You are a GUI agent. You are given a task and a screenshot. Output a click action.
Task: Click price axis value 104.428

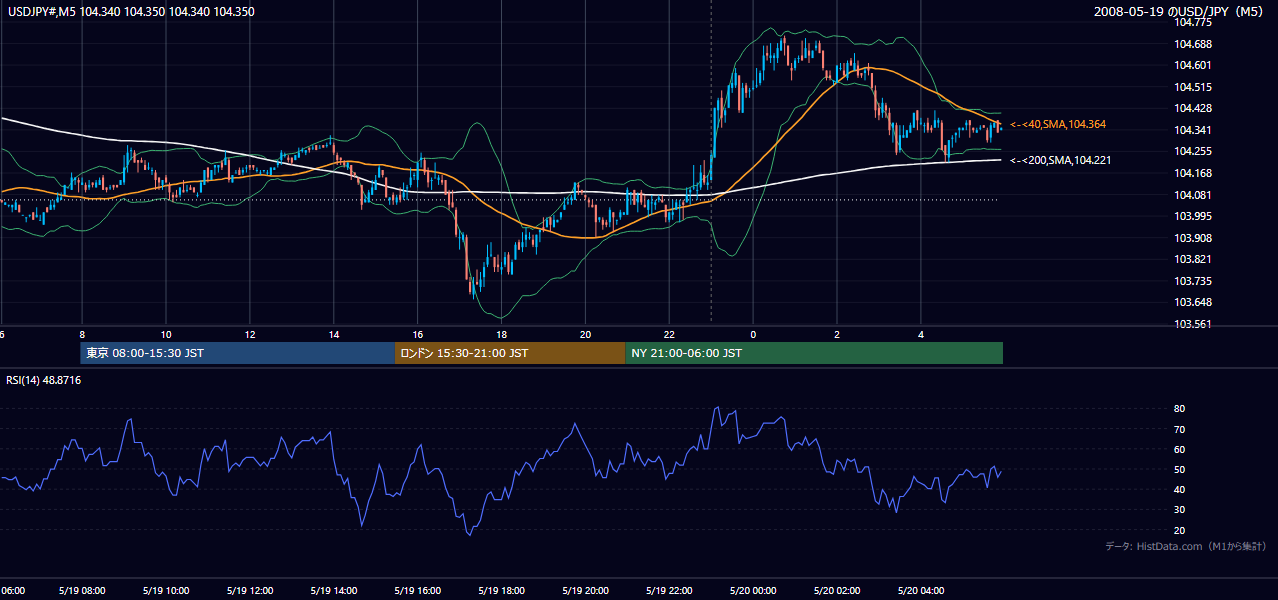[x=1194, y=108]
